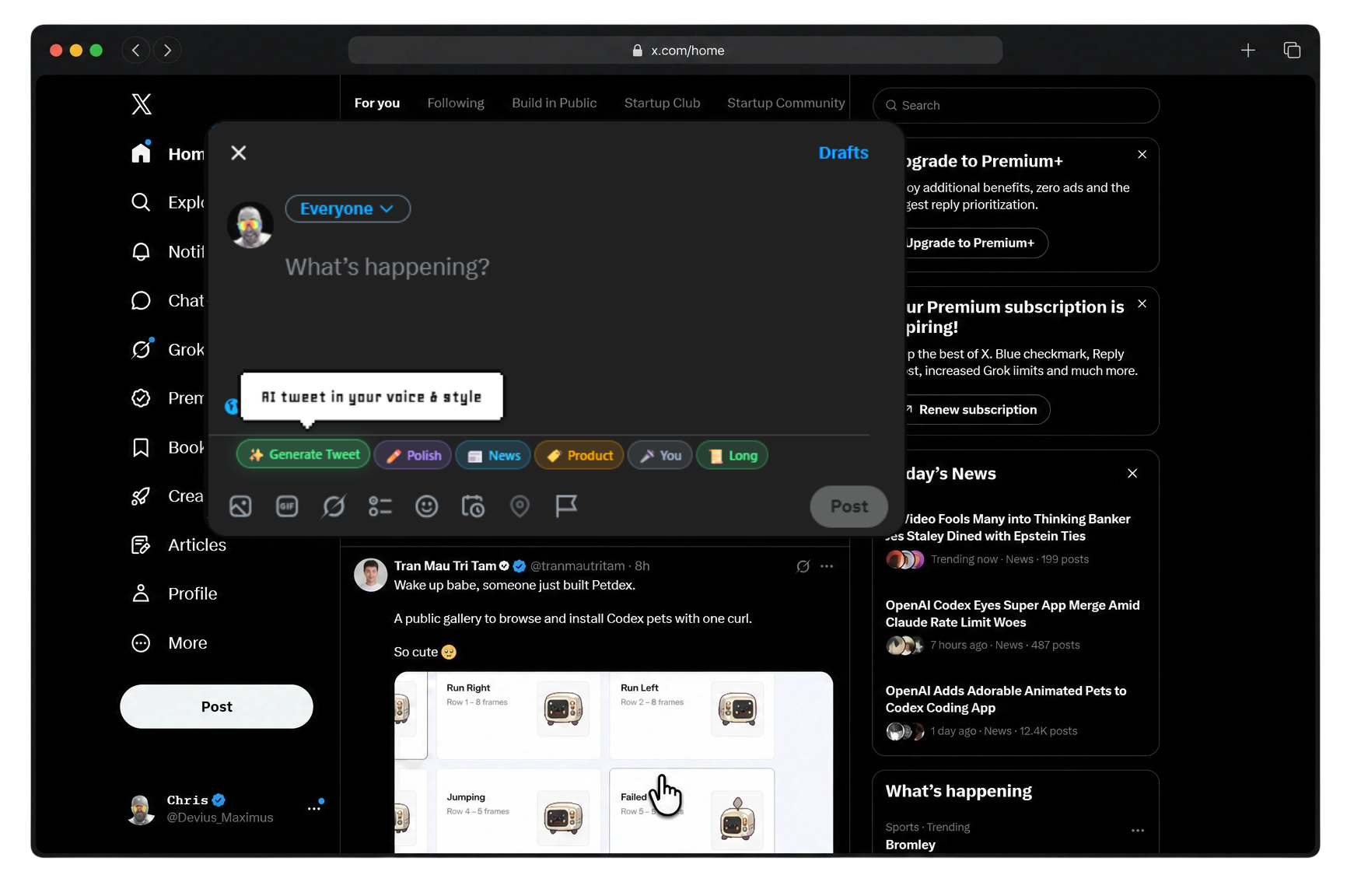Image resolution: width=1347 pixels, height=896 pixels.
Task: Open Chat bubble icon in sidebar
Action: pyautogui.click(x=141, y=300)
